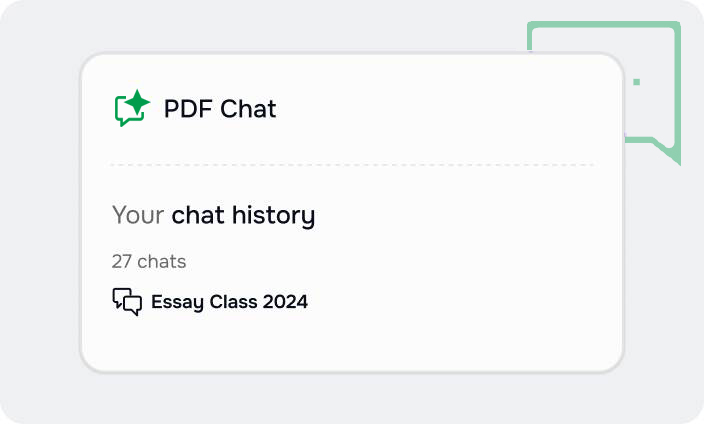Select the "Your chat history" heading
This screenshot has height=424, width=704.
click(x=213, y=215)
